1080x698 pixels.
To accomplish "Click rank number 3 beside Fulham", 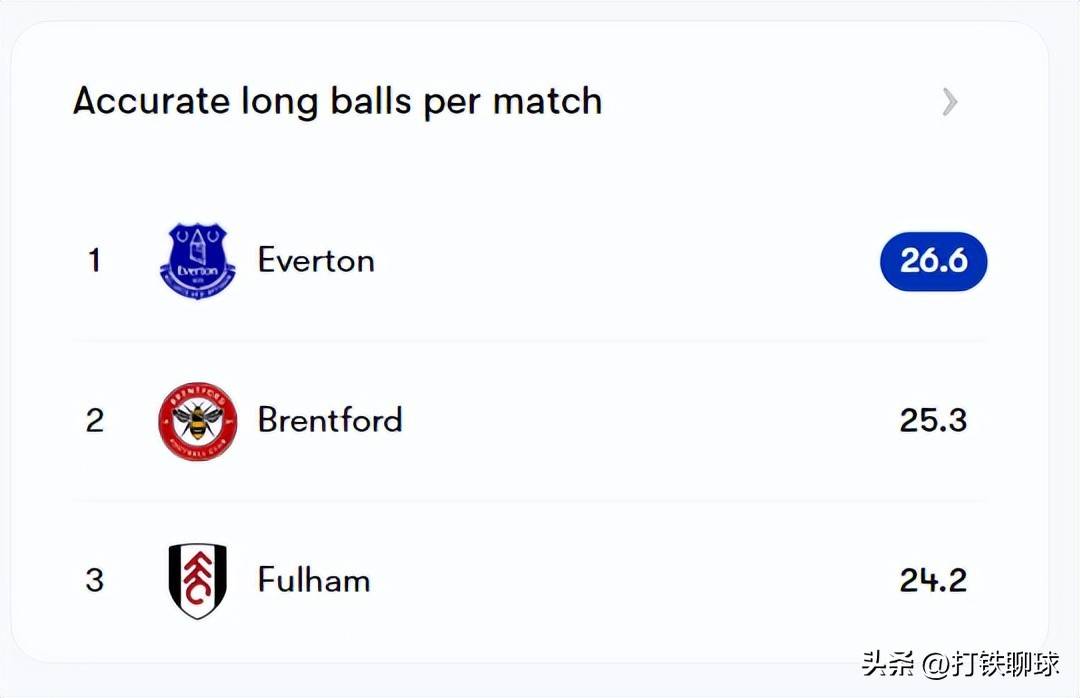I will pos(95,580).
